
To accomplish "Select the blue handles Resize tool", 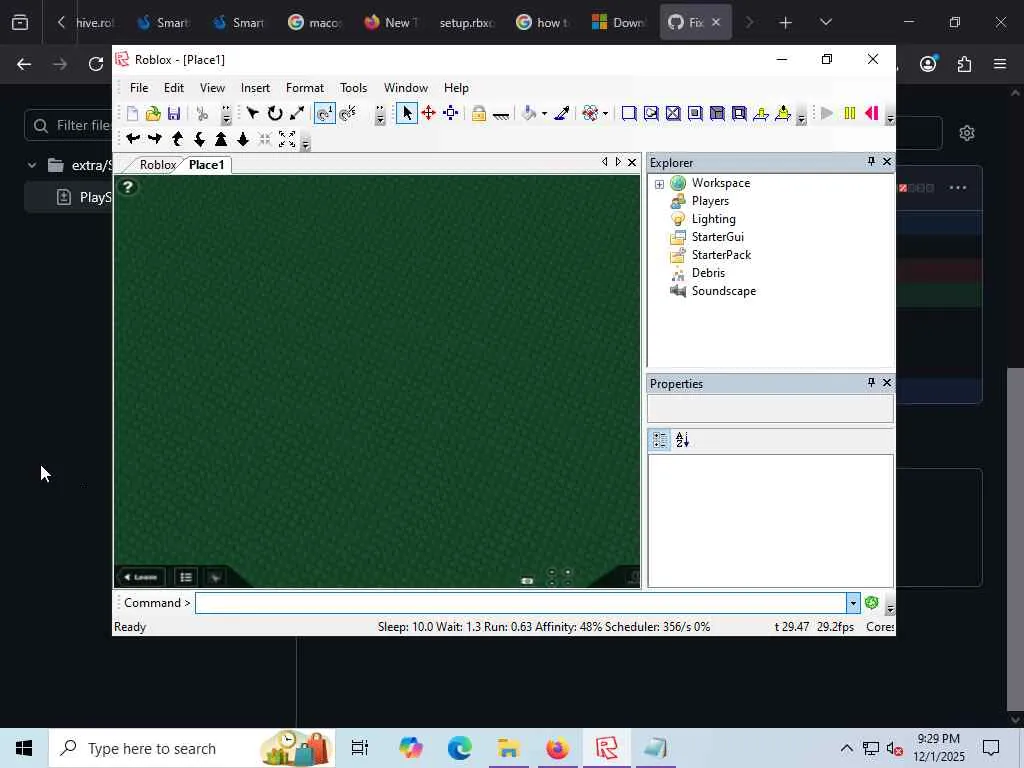I will tap(451, 114).
